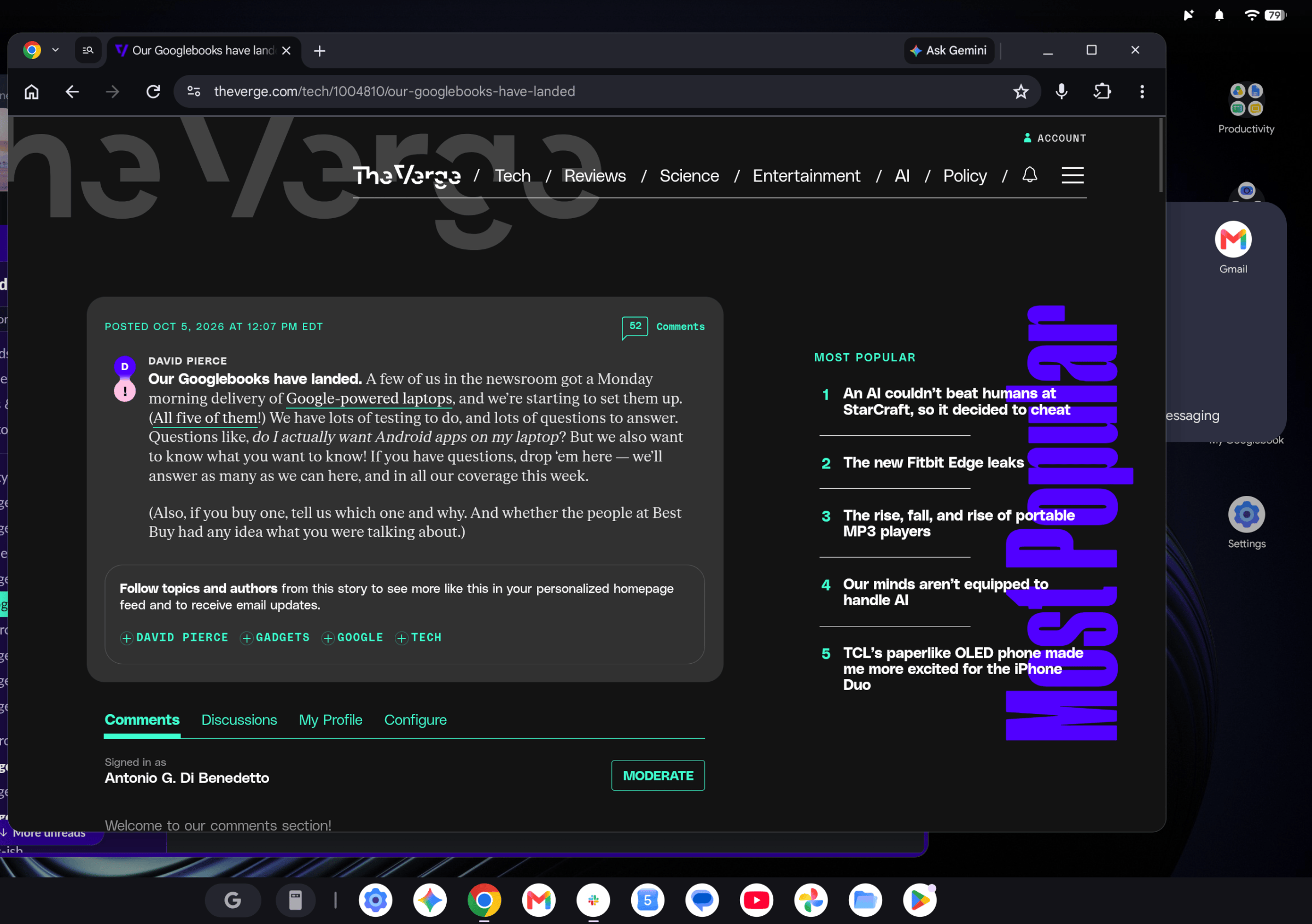This screenshot has height=924, width=1312.
Task: Go to the Science section
Action: (x=689, y=176)
